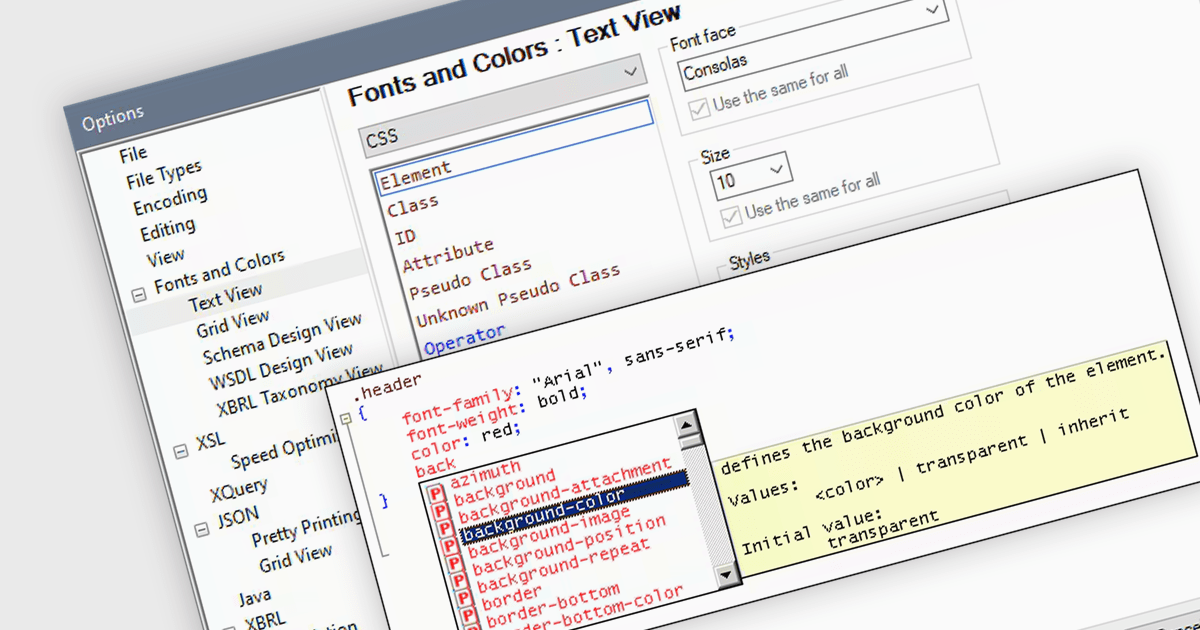Open the Size dropdown showing 10

[x=752, y=177]
